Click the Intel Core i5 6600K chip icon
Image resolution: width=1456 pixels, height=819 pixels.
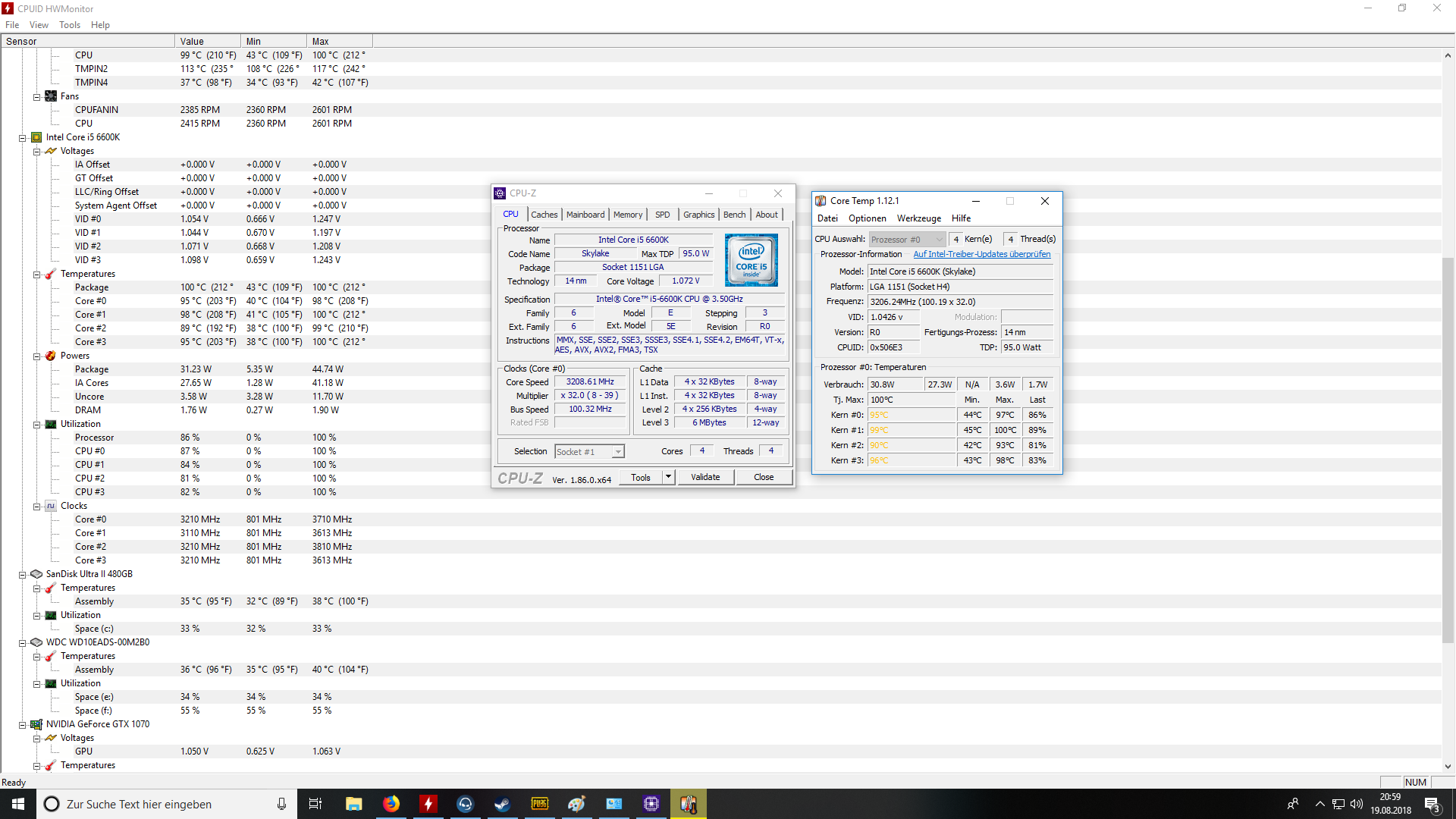click(36, 137)
